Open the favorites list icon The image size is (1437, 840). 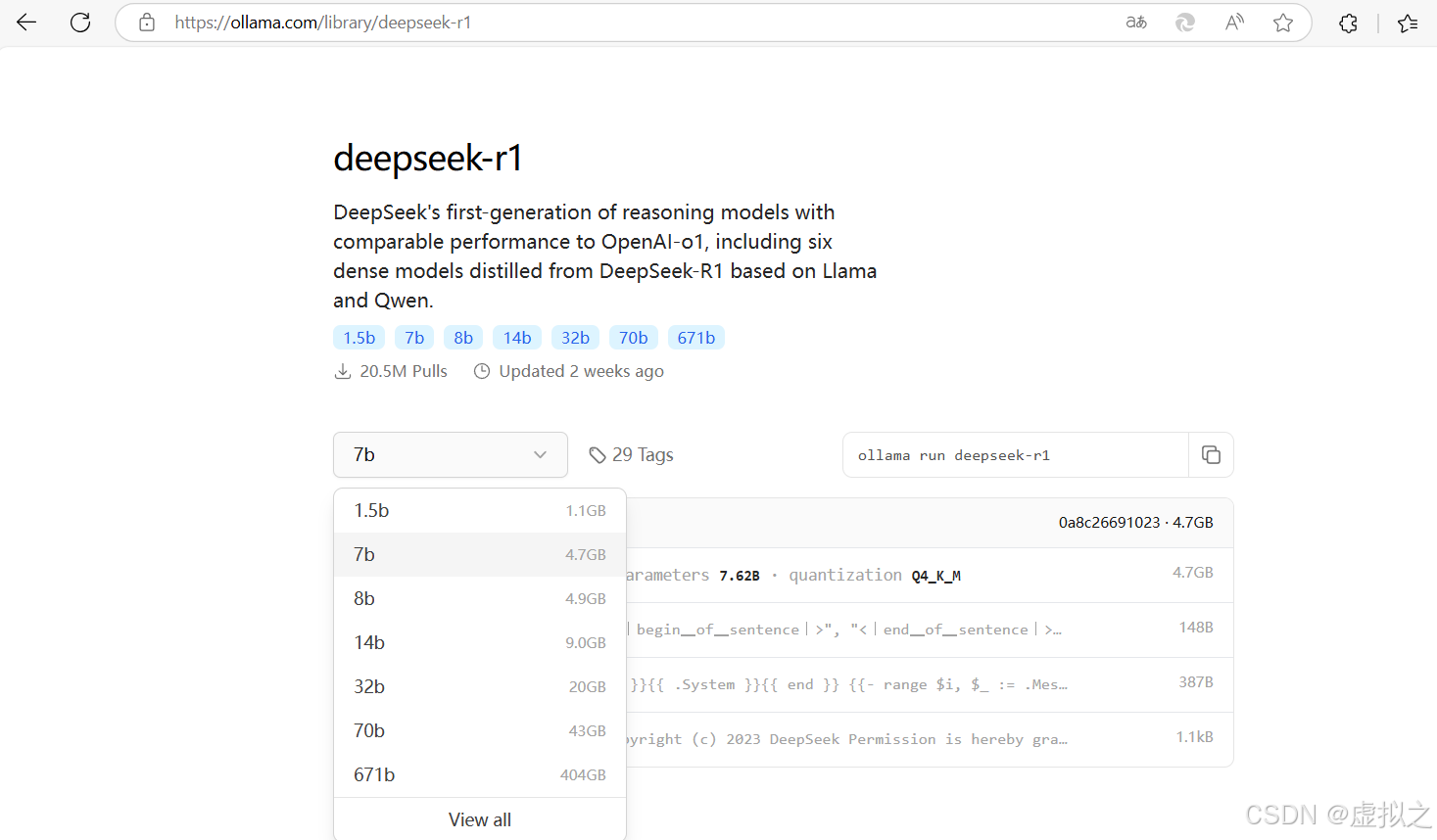(x=1408, y=23)
